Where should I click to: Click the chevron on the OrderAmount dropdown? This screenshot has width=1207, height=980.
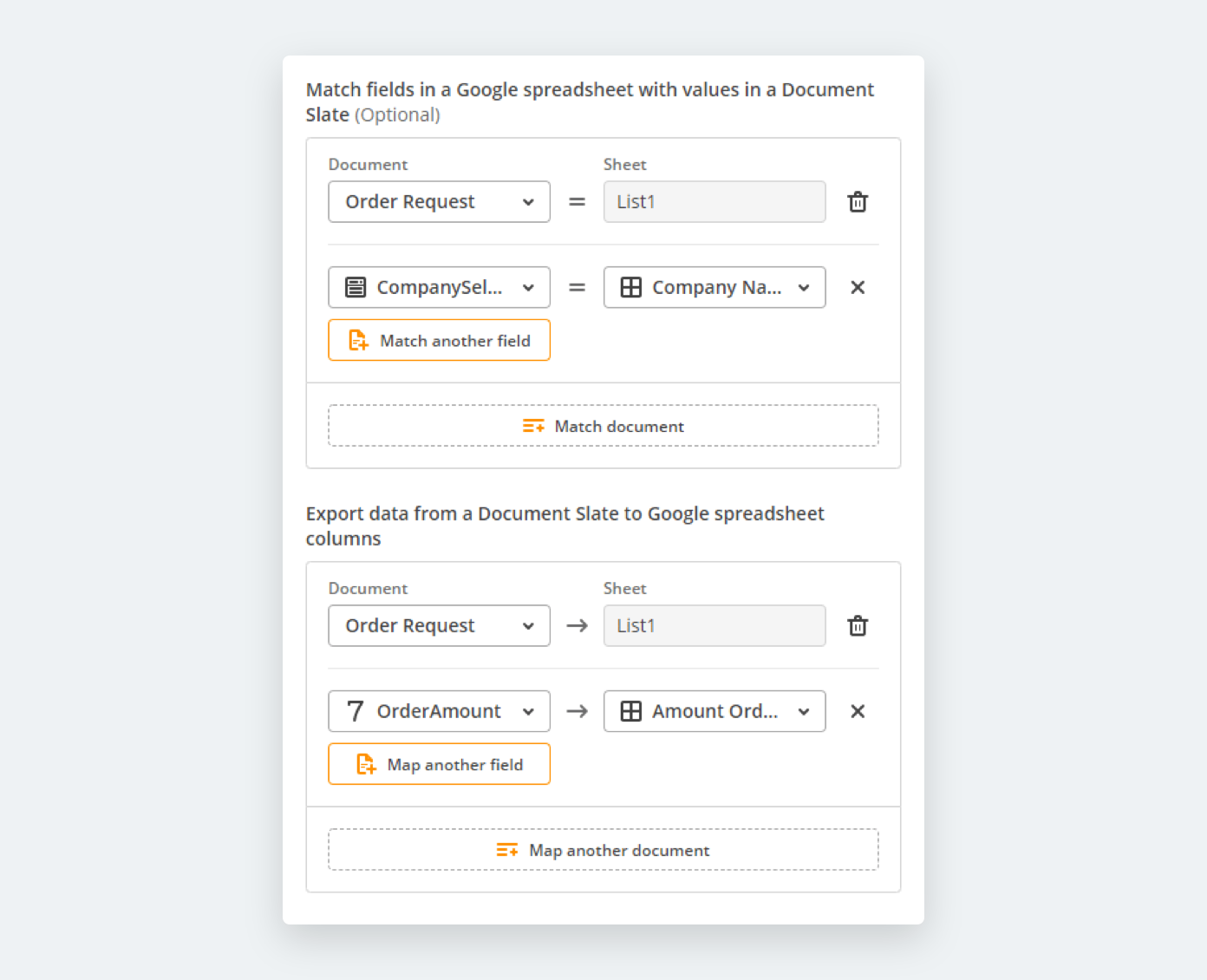click(528, 712)
